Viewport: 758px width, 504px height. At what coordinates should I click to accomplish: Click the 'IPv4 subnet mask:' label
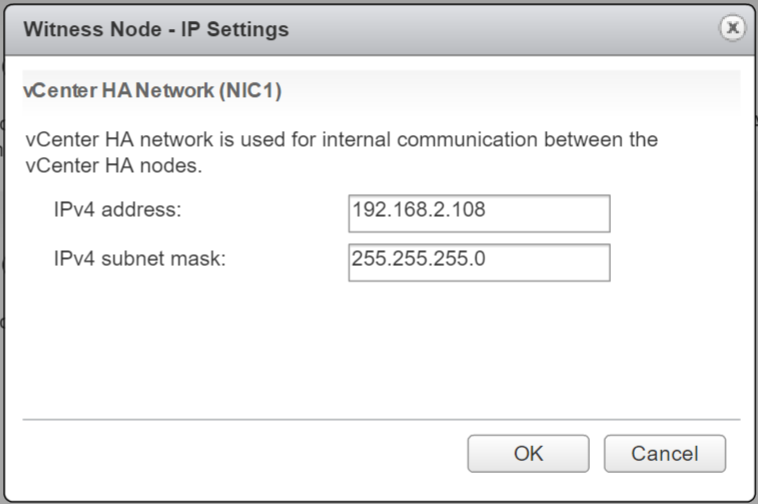[x=140, y=259]
